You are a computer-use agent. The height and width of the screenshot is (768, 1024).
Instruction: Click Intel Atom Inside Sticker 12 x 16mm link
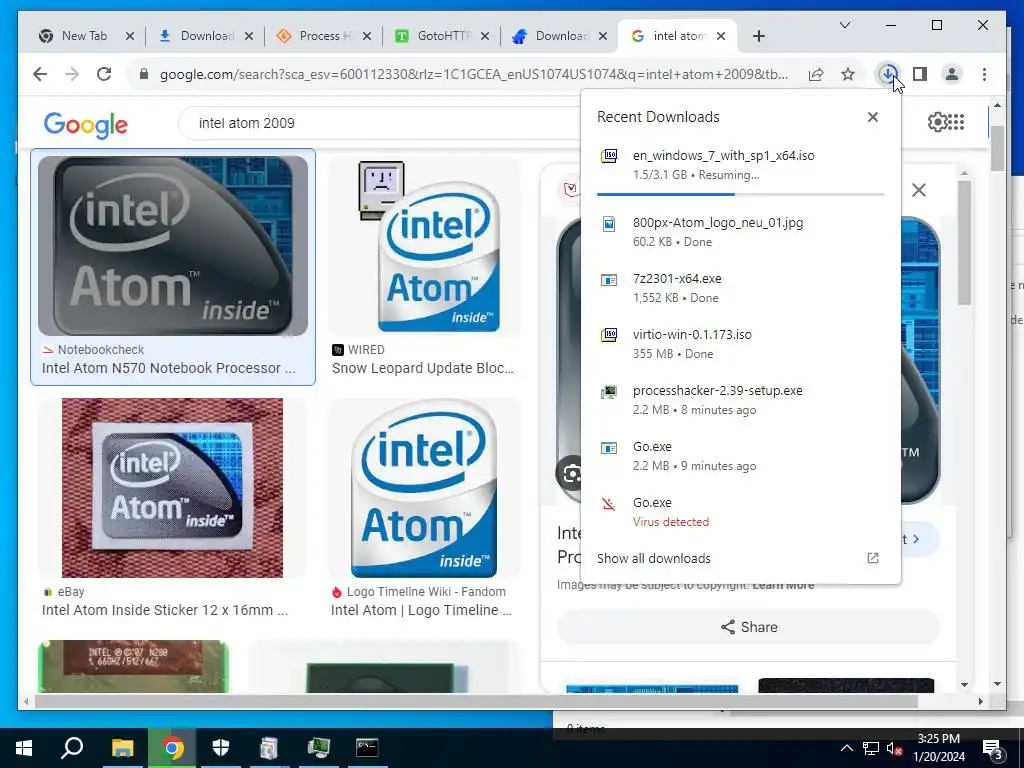165,610
